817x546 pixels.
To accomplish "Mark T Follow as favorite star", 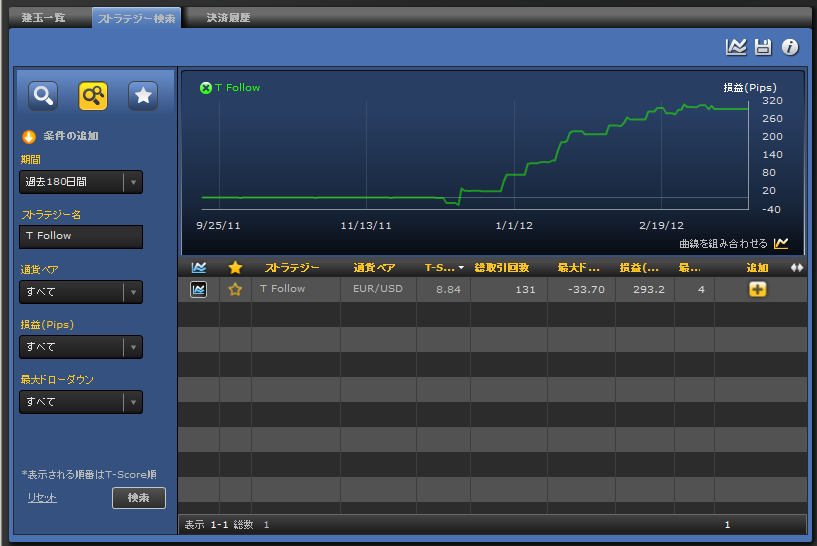I will click(x=235, y=289).
